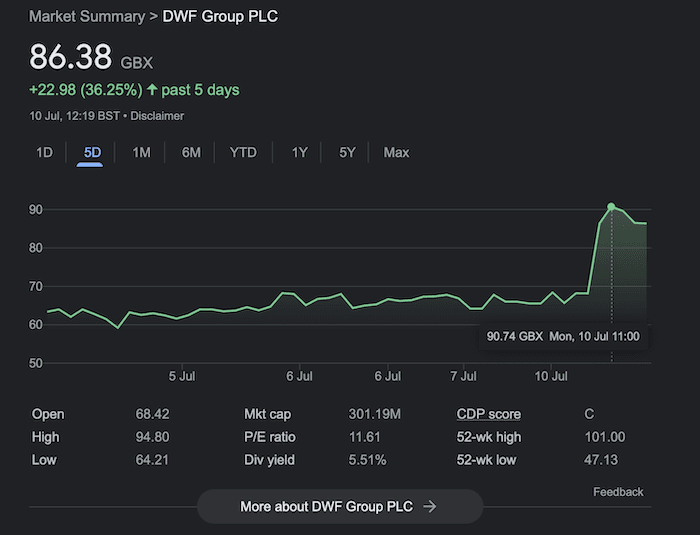Click the 52-wk low label
This screenshot has width=700, height=535.
tap(486, 460)
